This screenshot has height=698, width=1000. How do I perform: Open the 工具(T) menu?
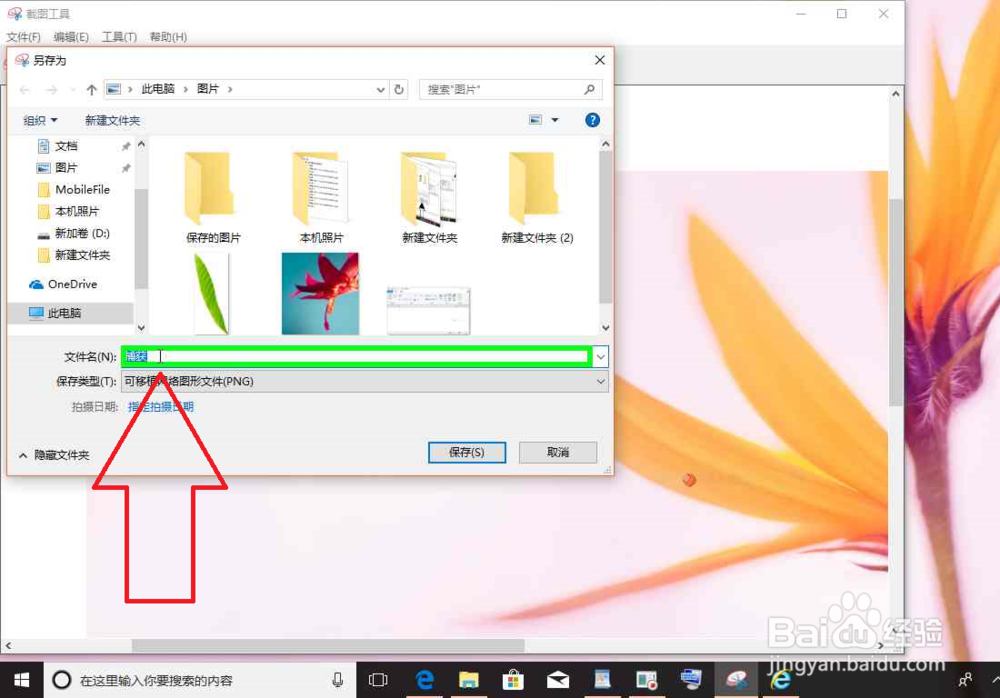pos(119,36)
